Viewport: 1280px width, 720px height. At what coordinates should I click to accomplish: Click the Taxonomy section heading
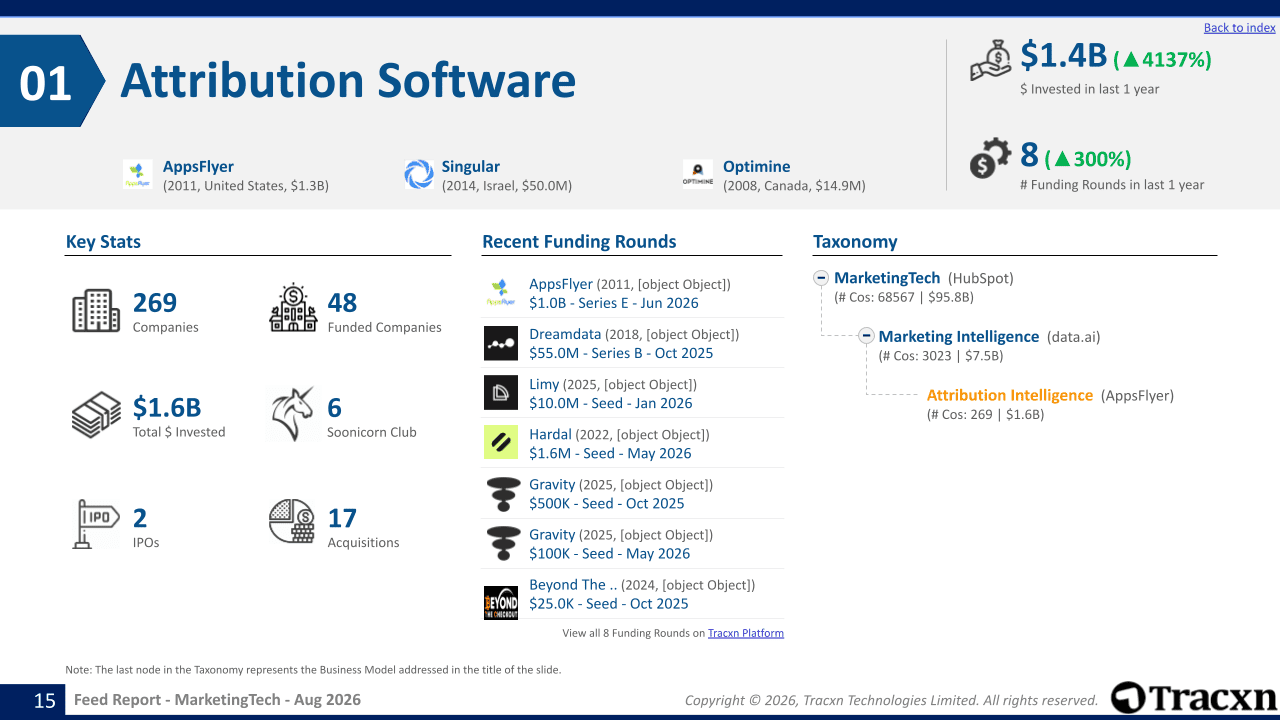click(855, 241)
